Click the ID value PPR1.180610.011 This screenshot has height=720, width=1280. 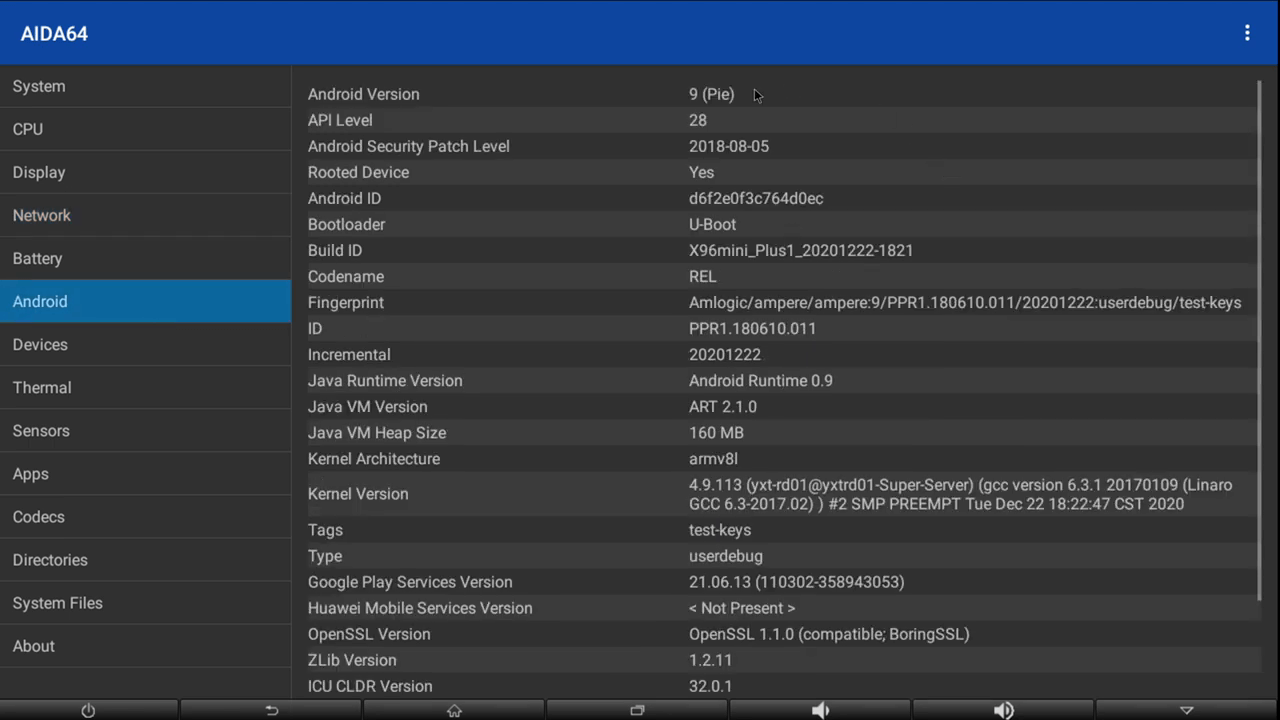752,328
